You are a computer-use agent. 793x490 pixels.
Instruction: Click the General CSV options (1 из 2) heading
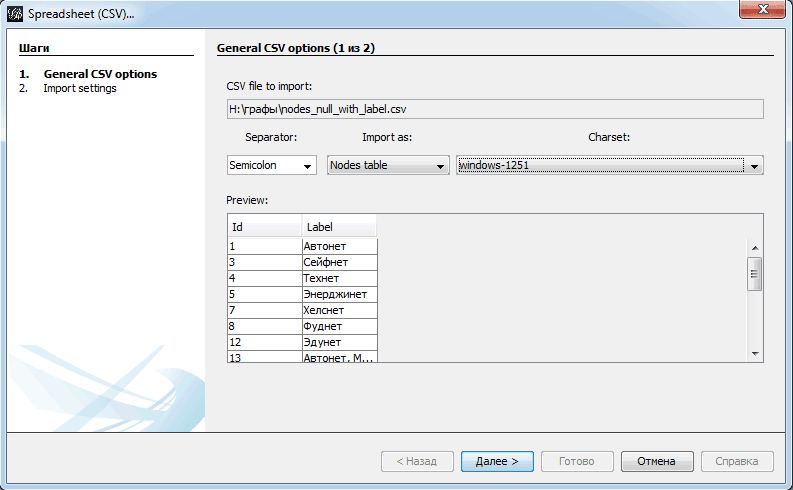click(296, 48)
